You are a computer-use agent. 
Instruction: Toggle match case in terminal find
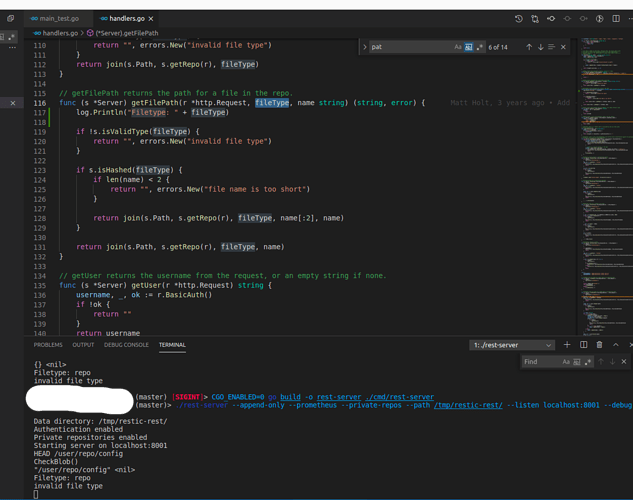click(x=566, y=362)
